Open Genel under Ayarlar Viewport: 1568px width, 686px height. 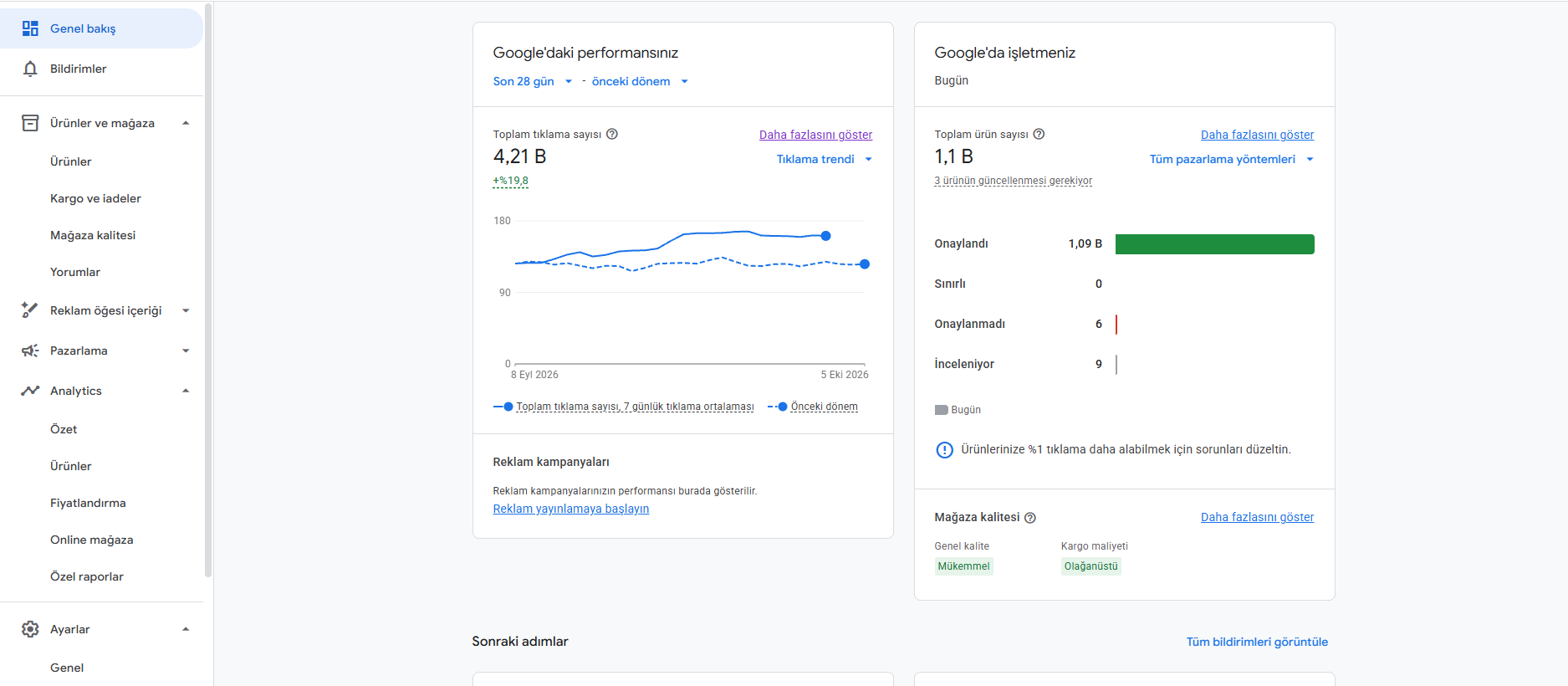67,668
